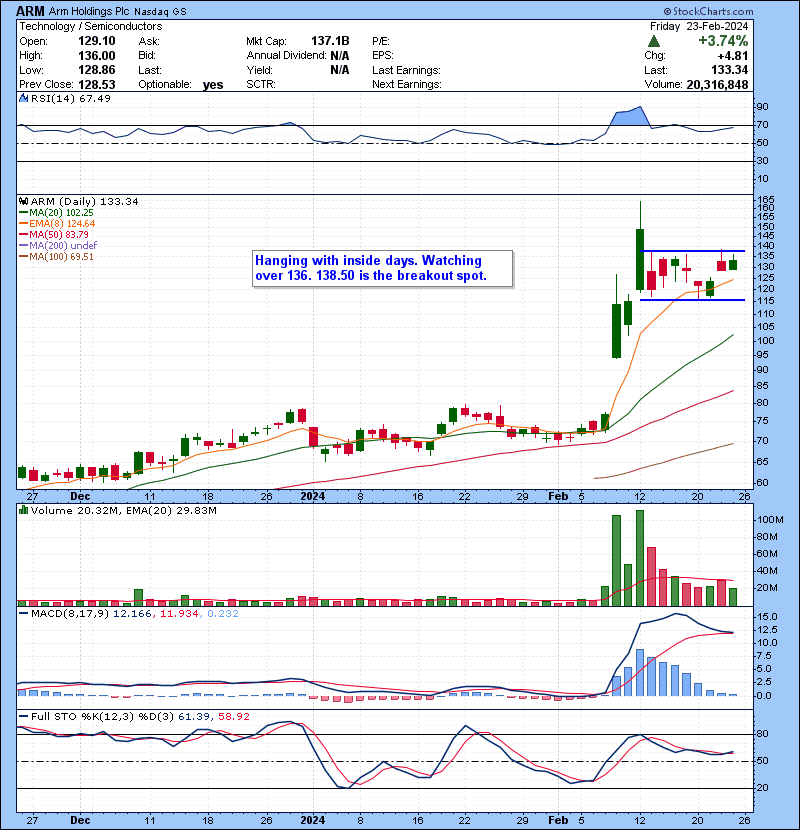Click the Technology / Semiconductors sector label
The image size is (800, 830).
[x=91, y=26]
